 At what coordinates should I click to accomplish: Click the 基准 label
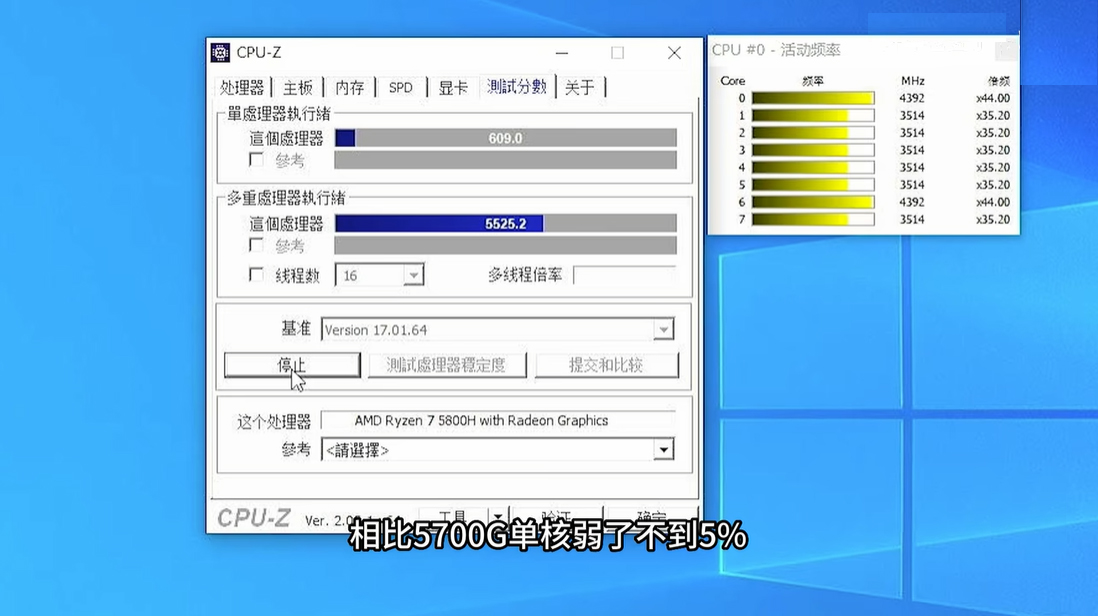(x=296, y=329)
